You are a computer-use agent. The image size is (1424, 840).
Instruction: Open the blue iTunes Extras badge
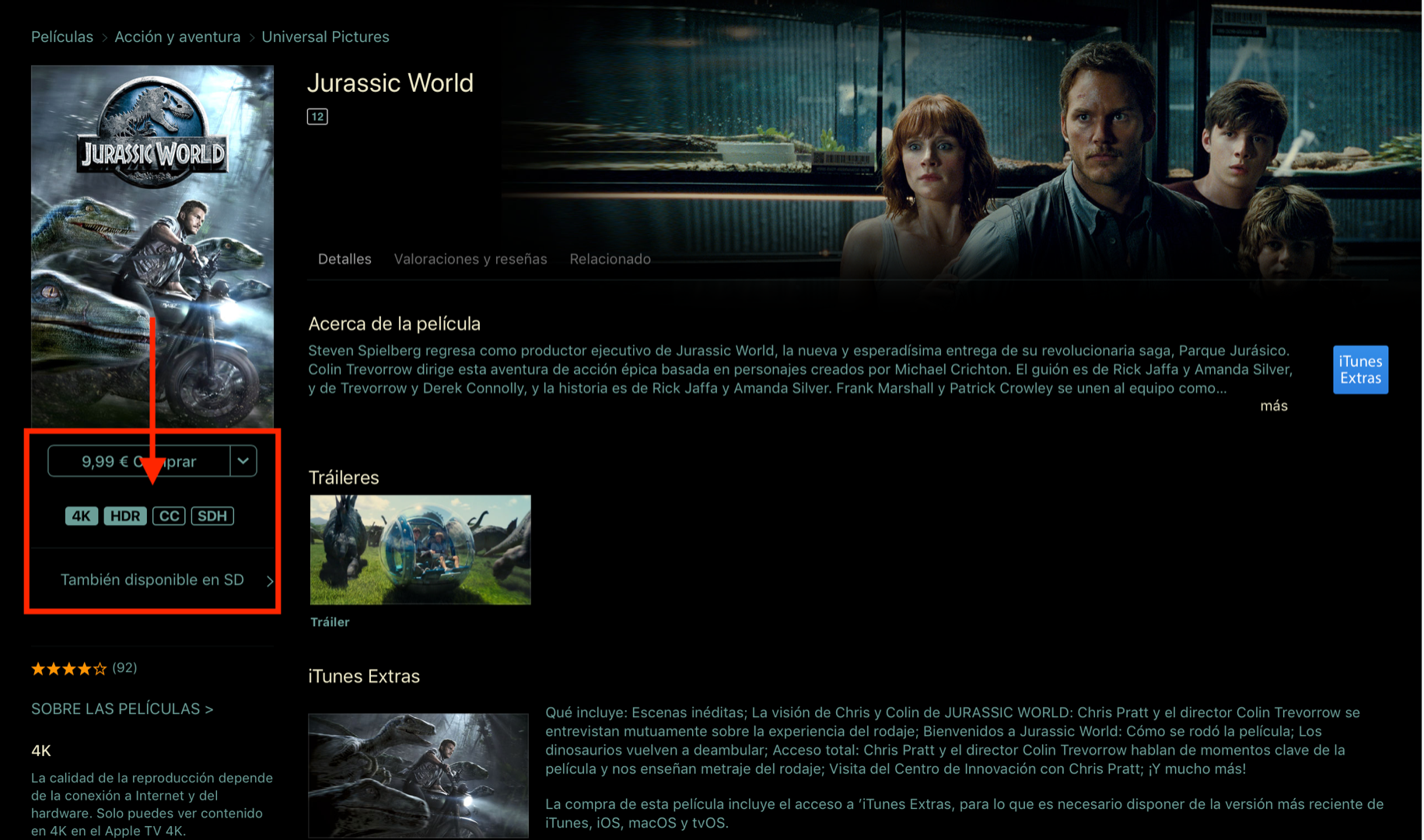point(1360,369)
